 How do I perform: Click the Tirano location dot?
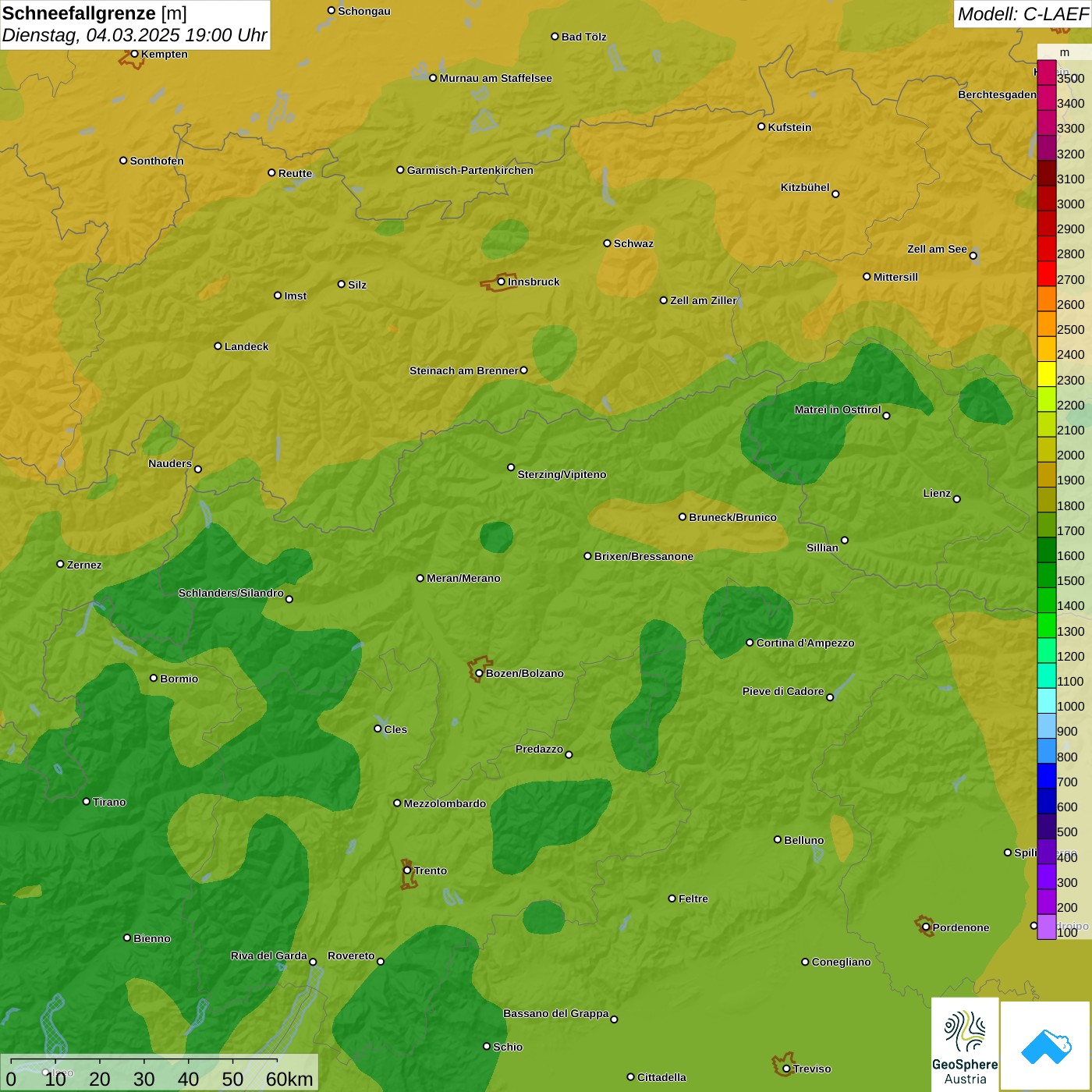[x=87, y=801]
